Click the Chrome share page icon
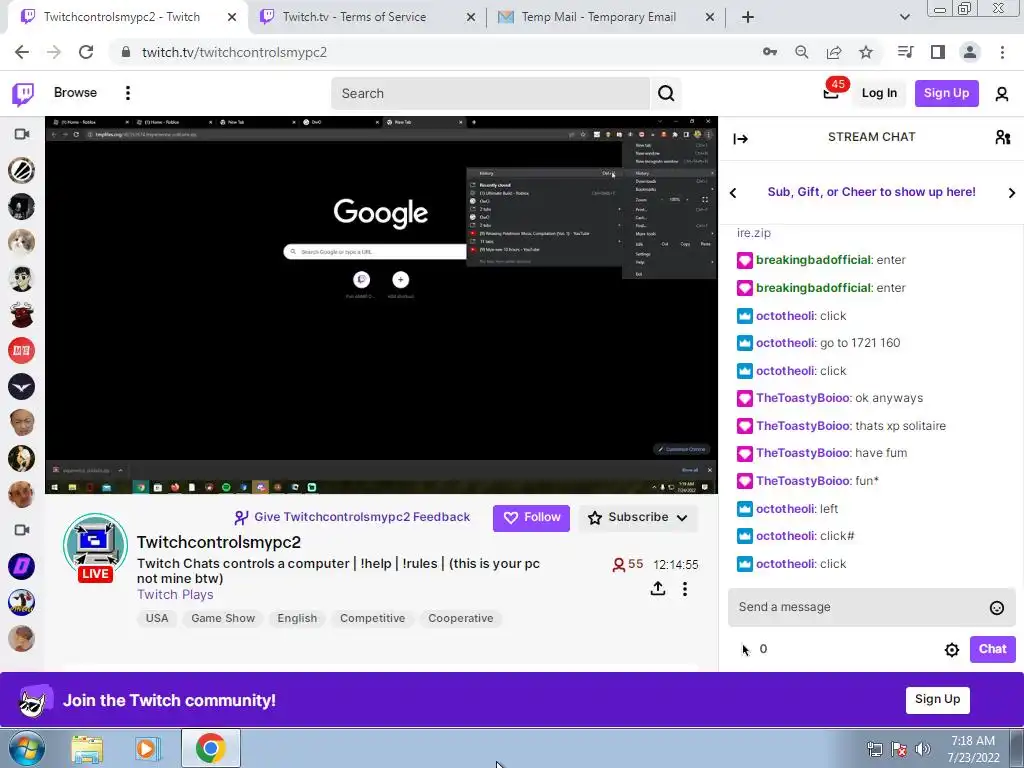1024x768 pixels. click(x=834, y=52)
